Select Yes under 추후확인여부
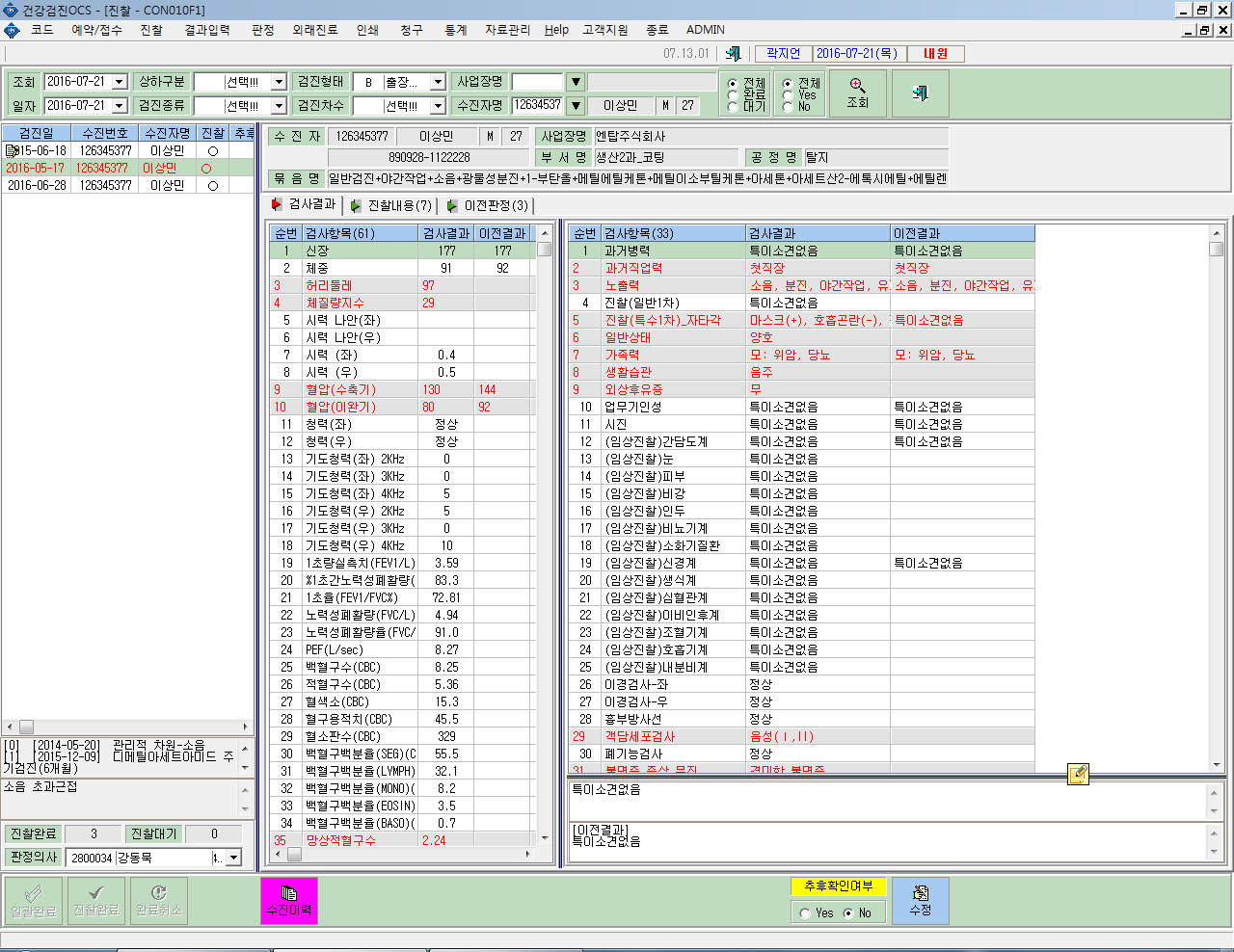 805,913
